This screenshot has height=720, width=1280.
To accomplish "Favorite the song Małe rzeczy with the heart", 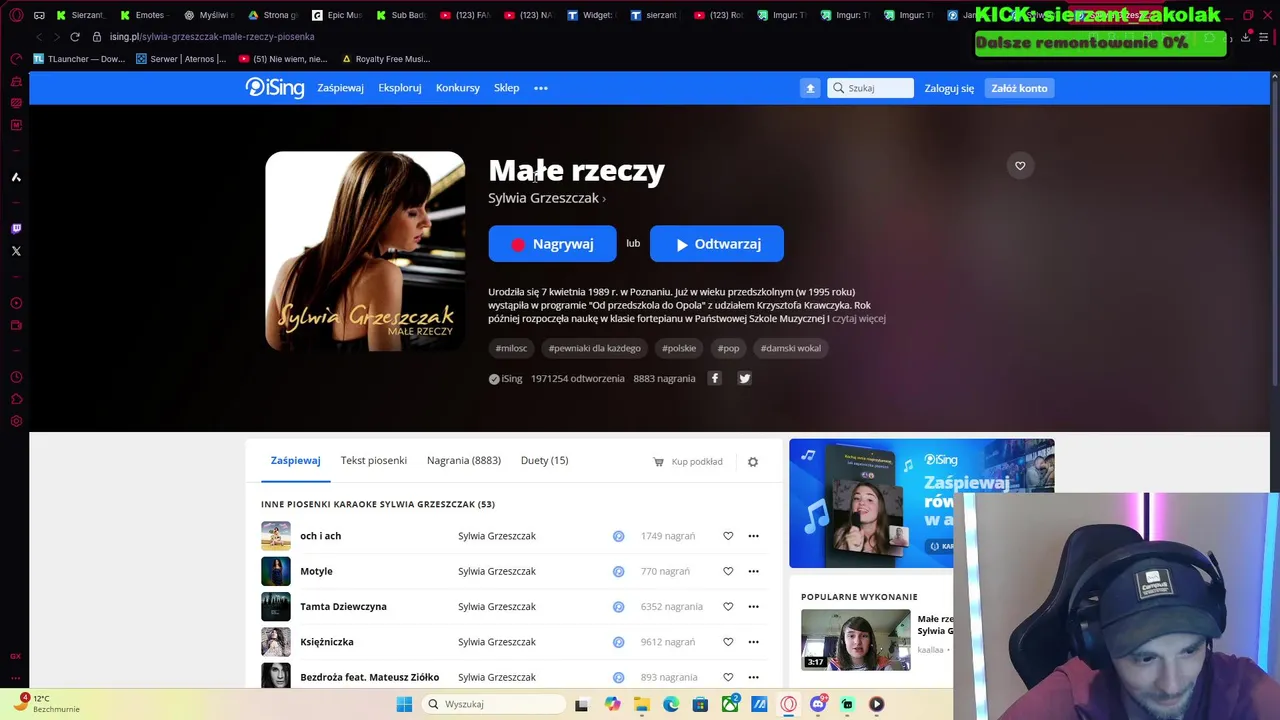I will click(x=1020, y=166).
